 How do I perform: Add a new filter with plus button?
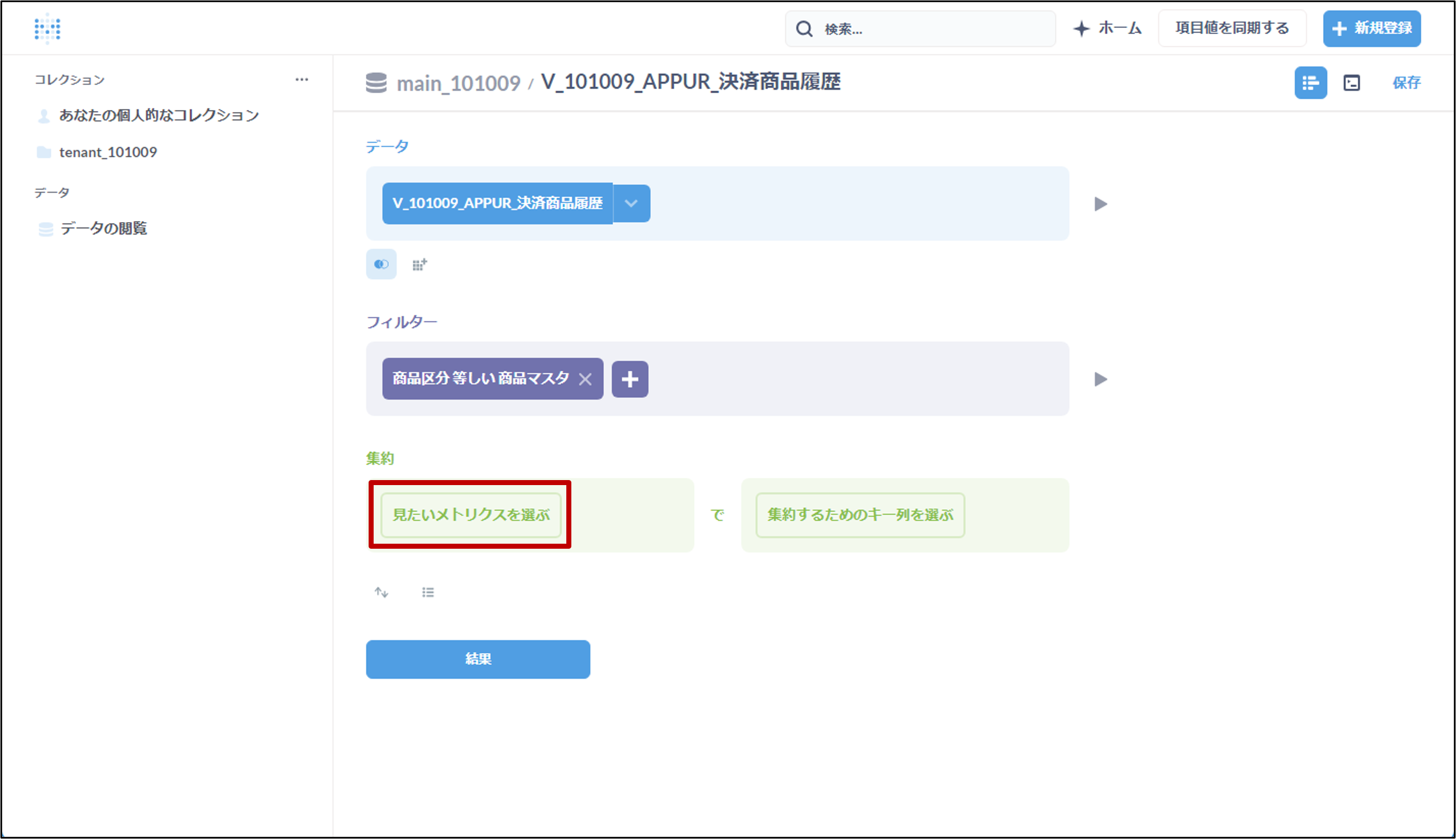pyautogui.click(x=629, y=379)
